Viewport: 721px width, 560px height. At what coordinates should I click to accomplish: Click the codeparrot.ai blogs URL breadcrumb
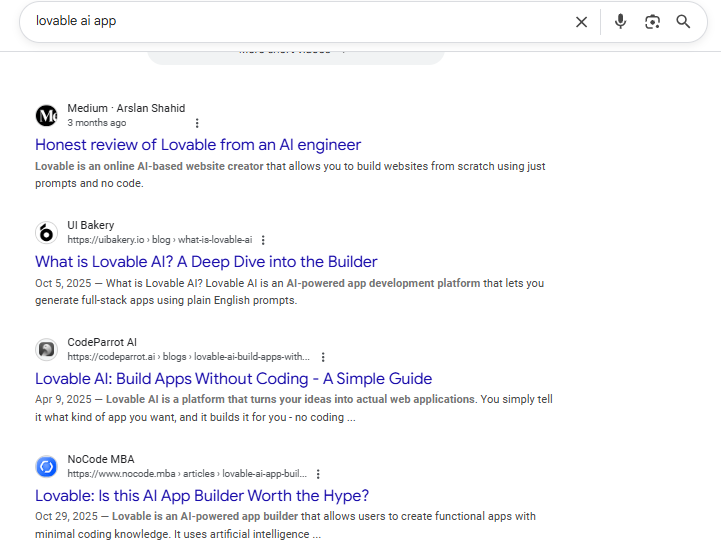pos(189,357)
